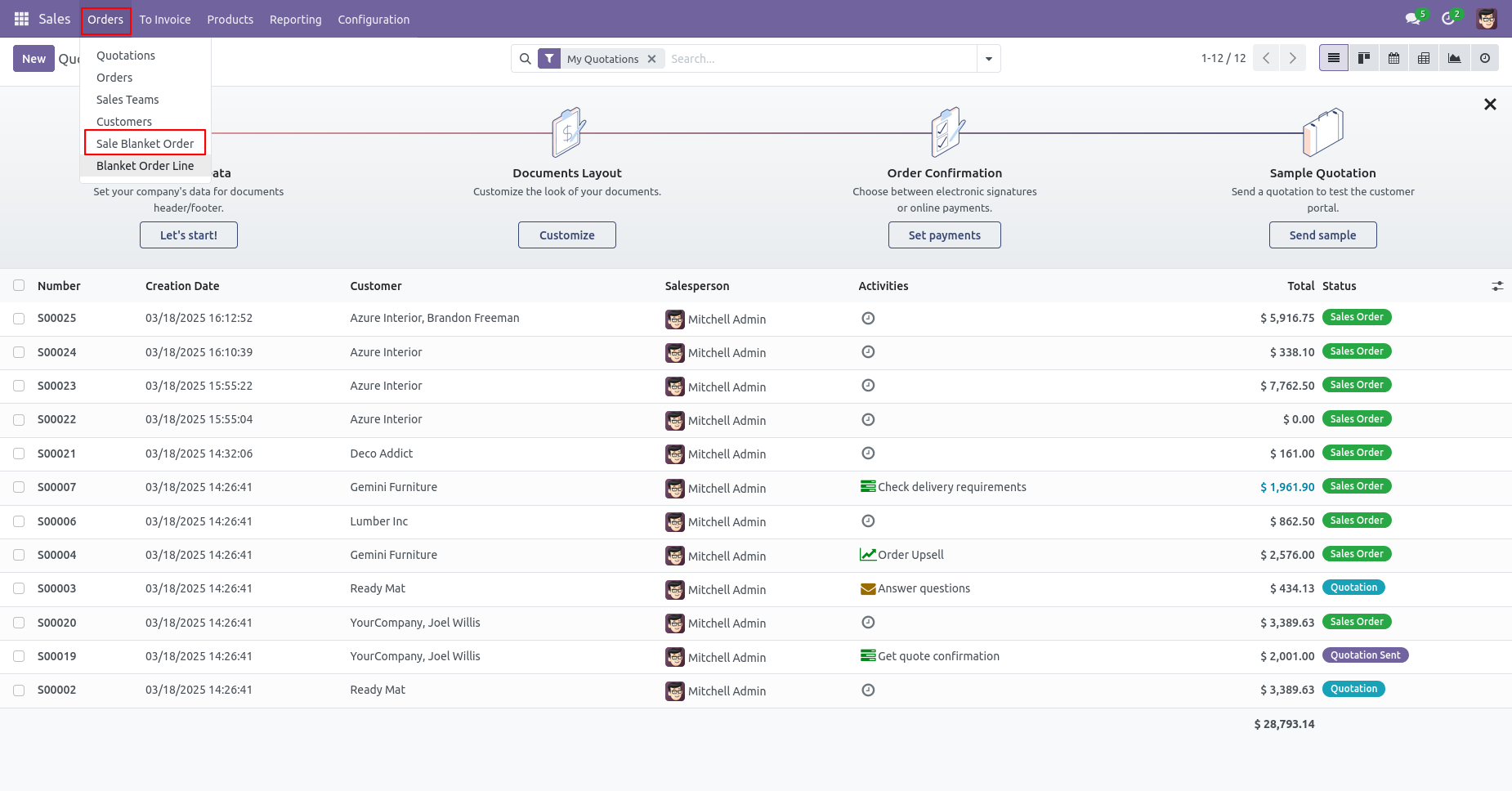Screen dimensions: 1512x791
Task: Click Get quote confirmation activity icon
Action: click(868, 655)
